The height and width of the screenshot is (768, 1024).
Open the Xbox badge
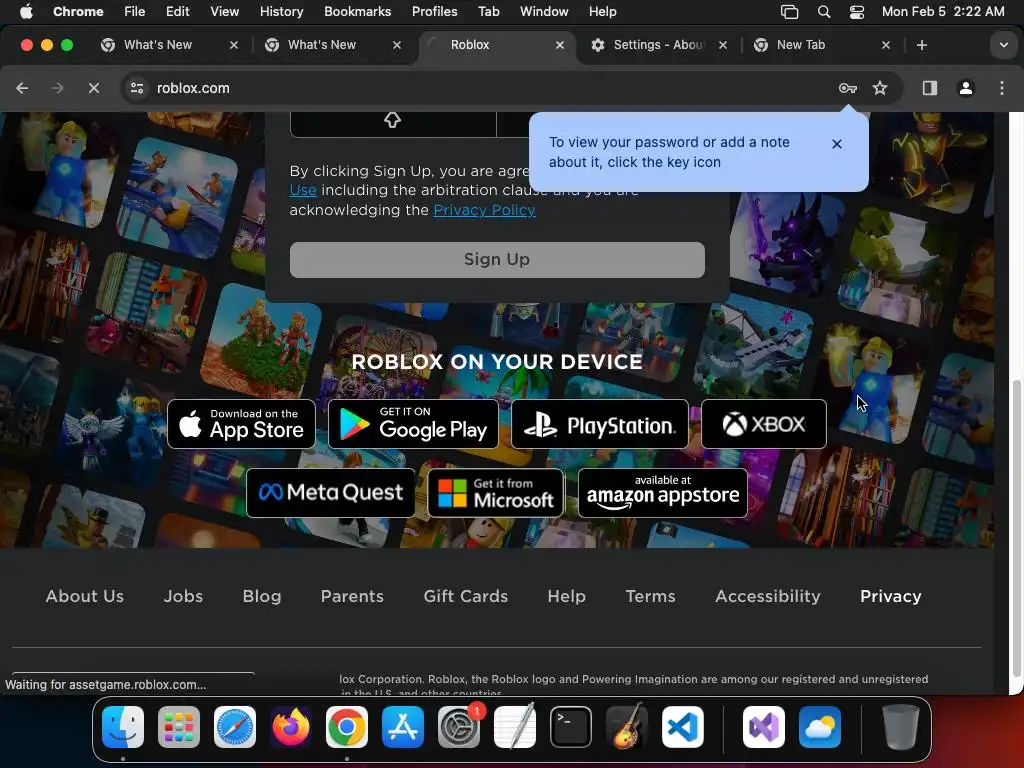coord(763,424)
